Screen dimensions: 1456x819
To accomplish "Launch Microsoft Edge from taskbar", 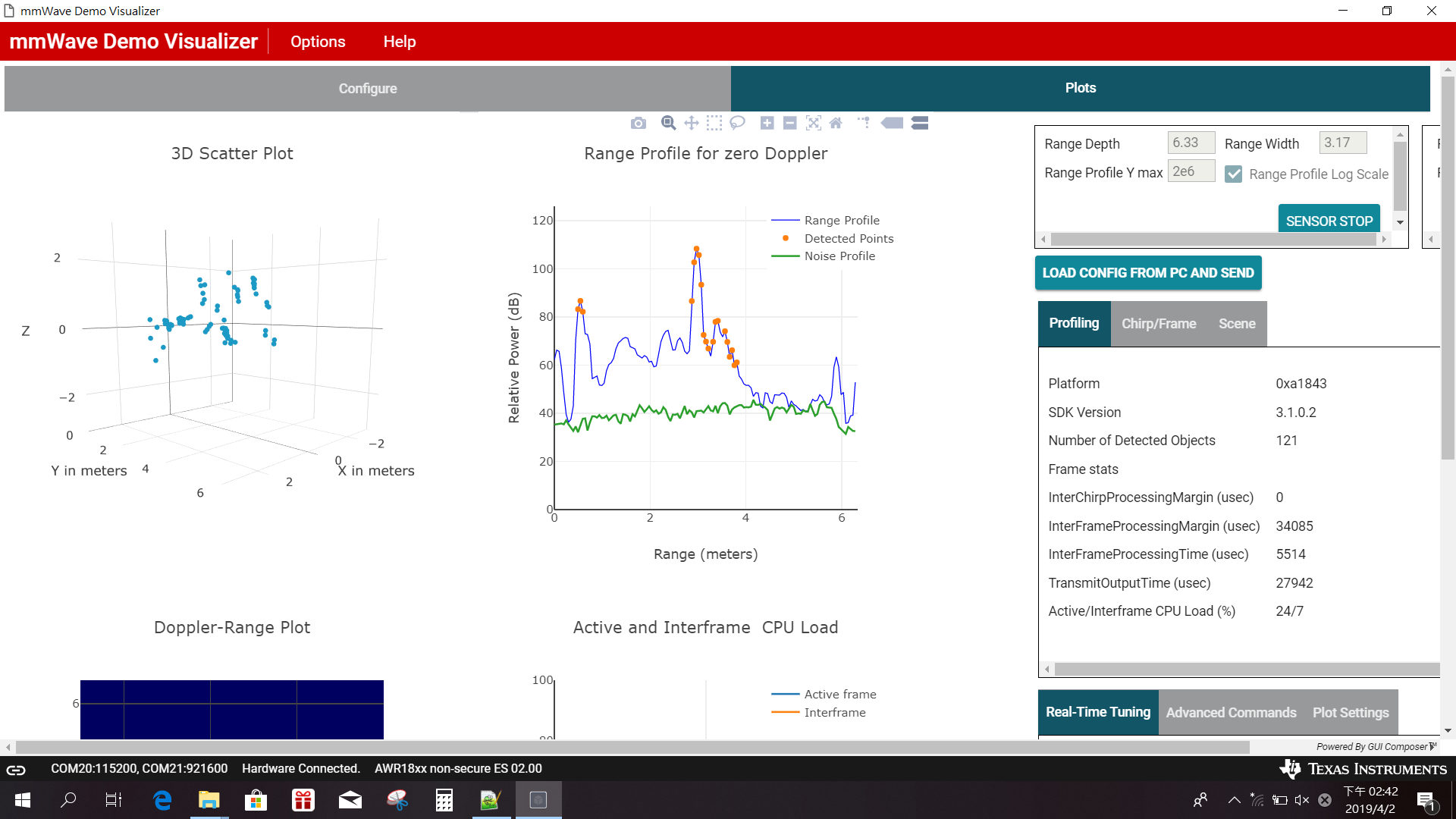I will [x=162, y=800].
